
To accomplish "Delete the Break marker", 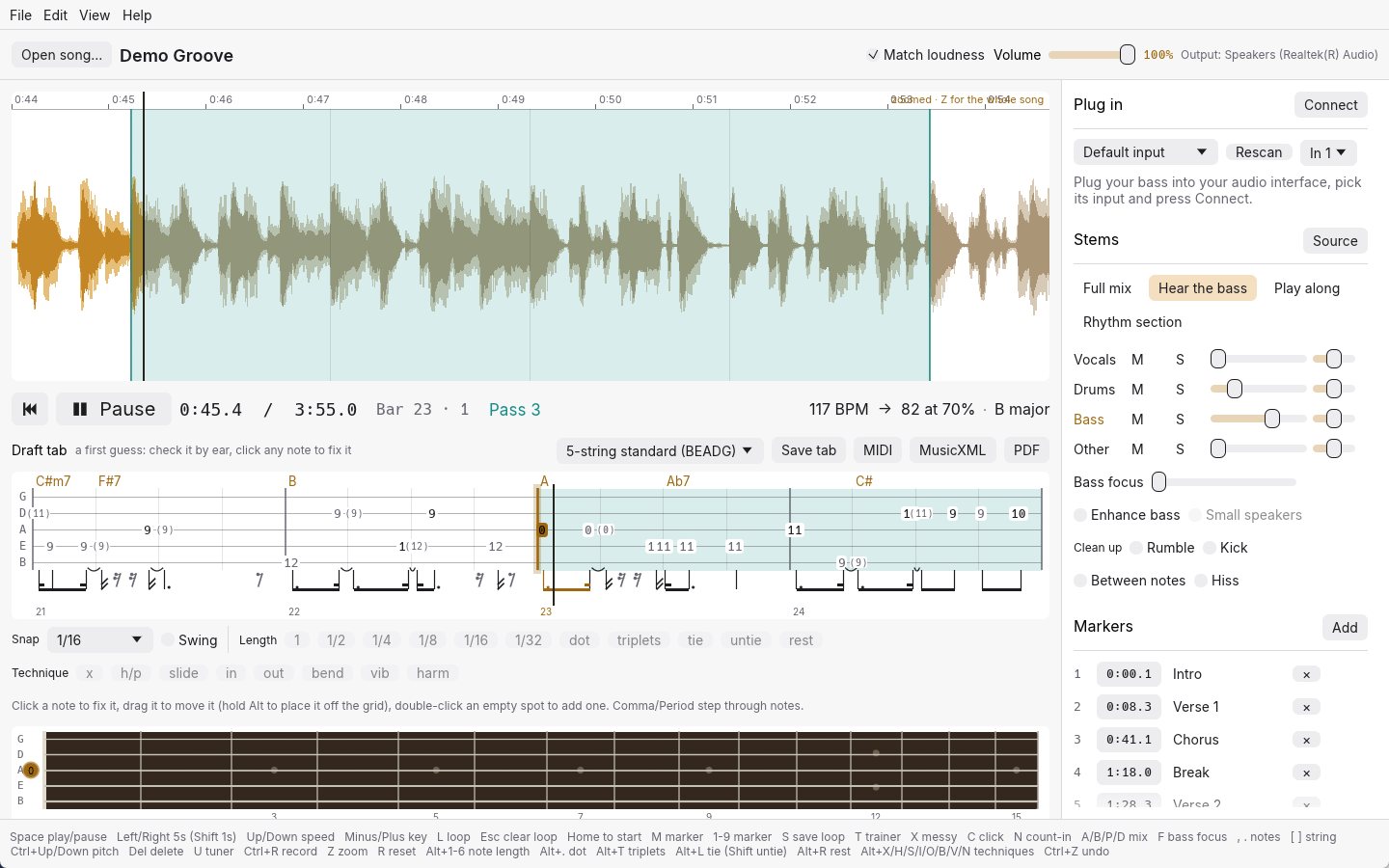I will pos(1306,773).
